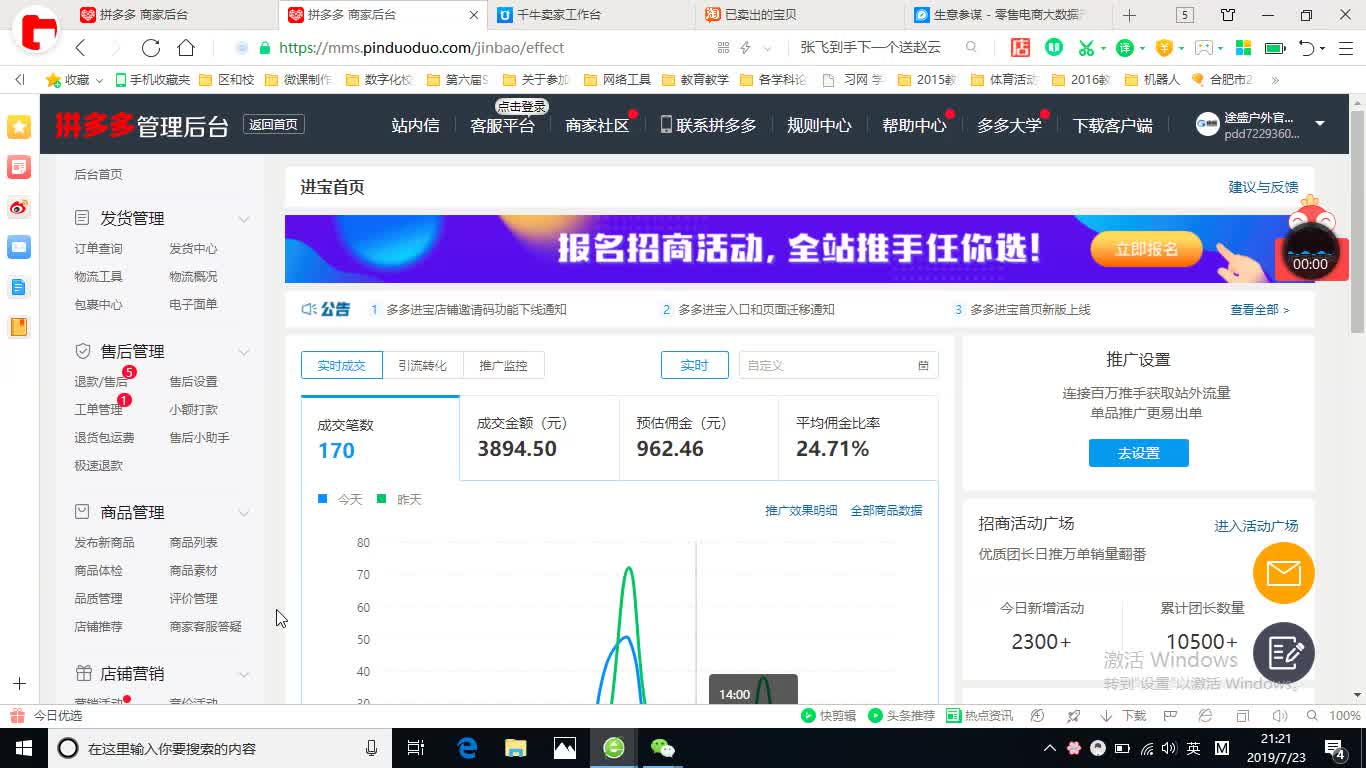Open favorites star in left sidebar
Image resolution: width=1366 pixels, height=768 pixels.
[19, 126]
